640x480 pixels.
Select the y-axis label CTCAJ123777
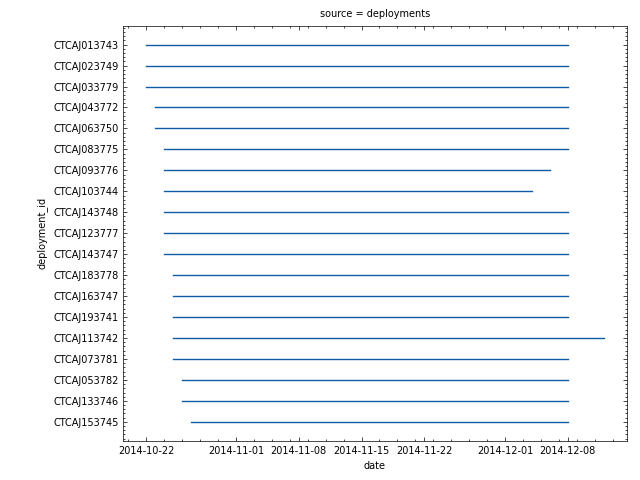(86, 233)
